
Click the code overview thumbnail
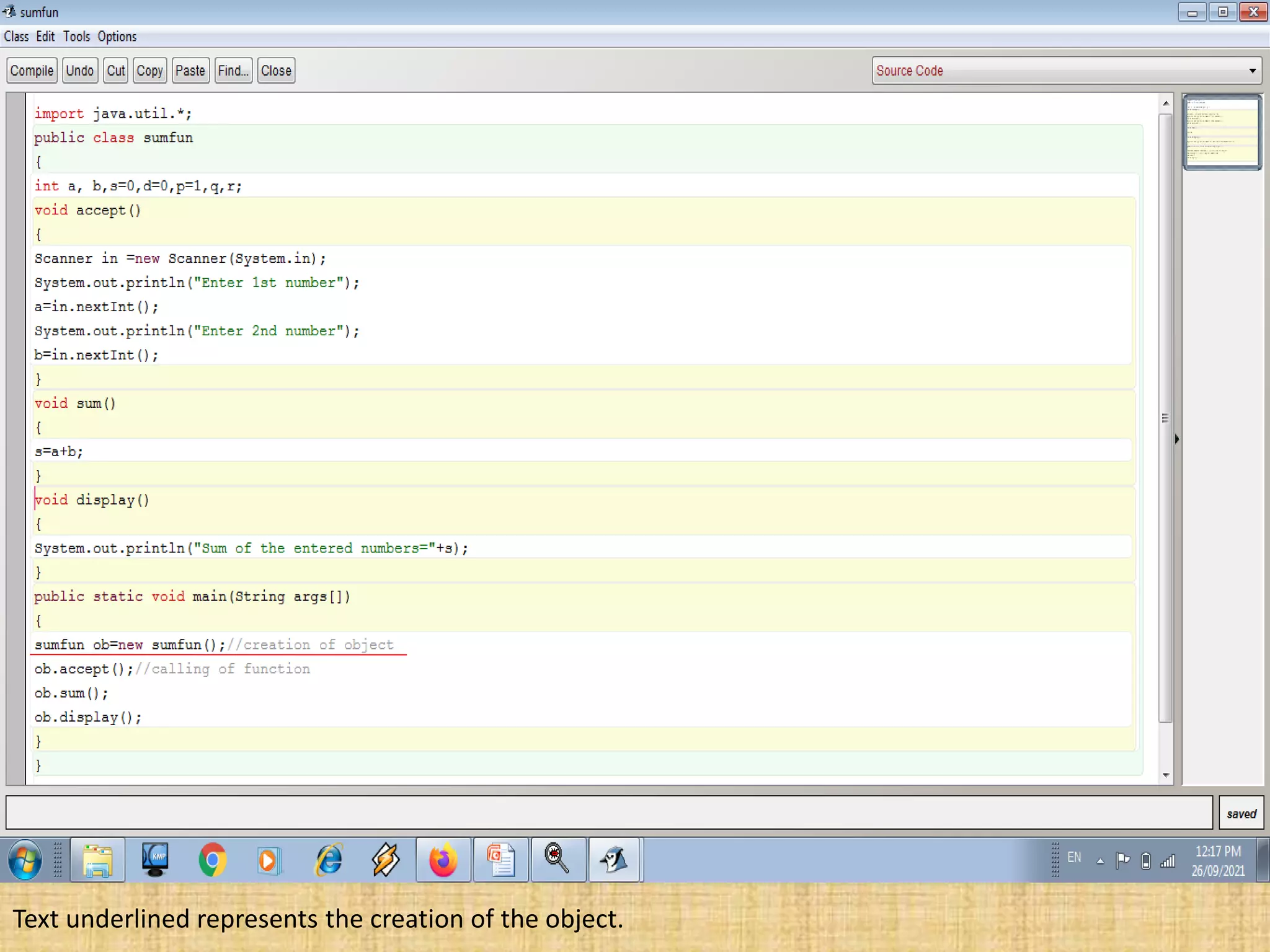tap(1222, 131)
